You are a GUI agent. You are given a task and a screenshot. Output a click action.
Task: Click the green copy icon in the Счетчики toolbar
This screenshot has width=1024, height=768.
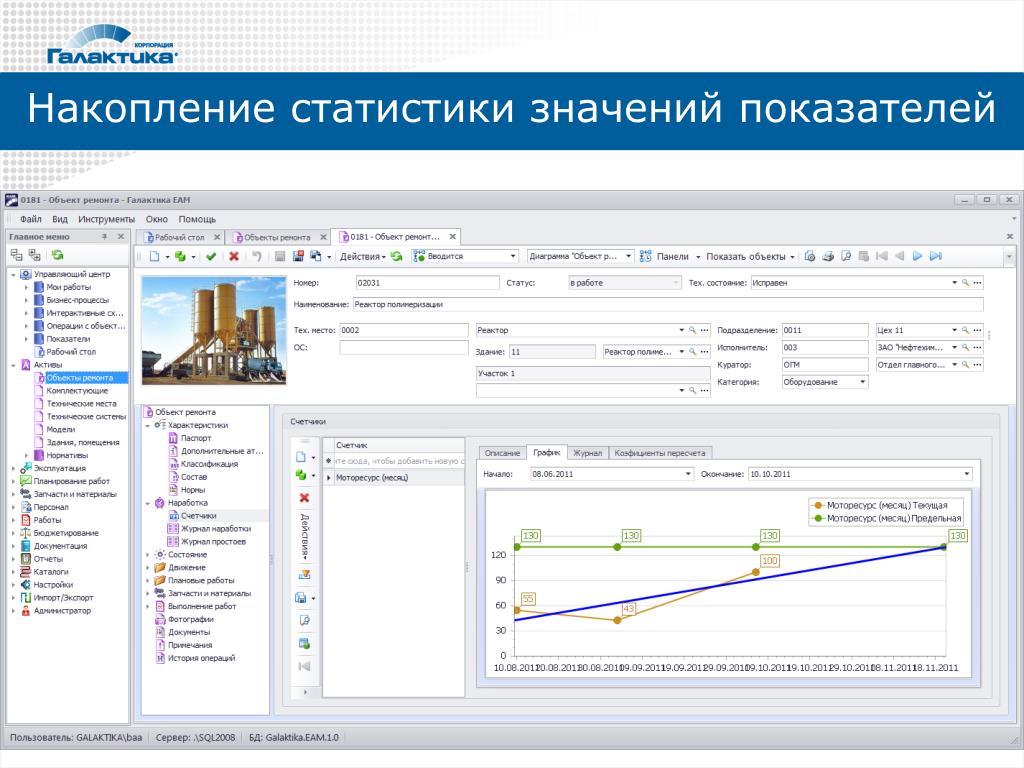pos(301,475)
